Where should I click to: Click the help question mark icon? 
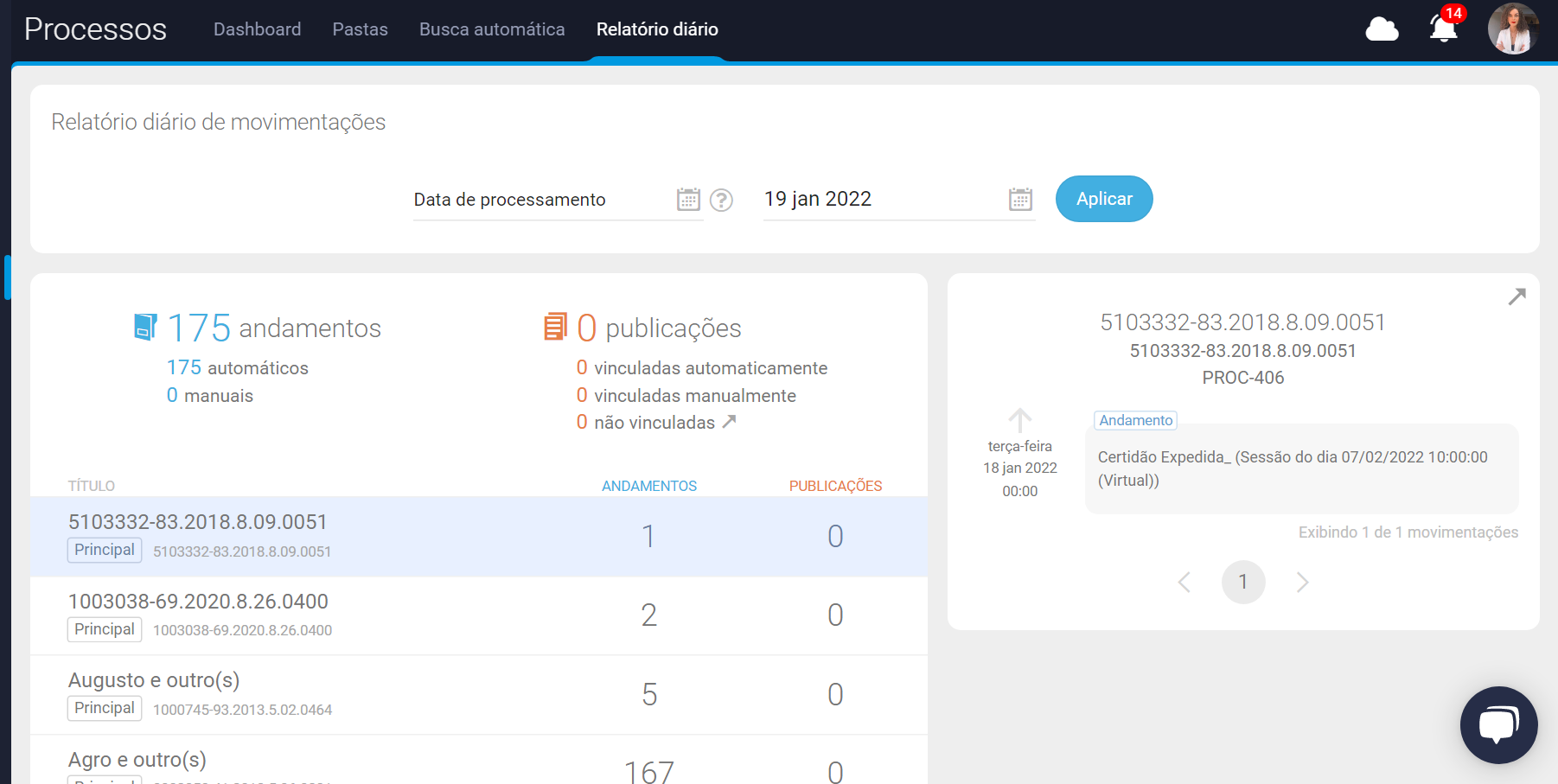click(x=721, y=201)
